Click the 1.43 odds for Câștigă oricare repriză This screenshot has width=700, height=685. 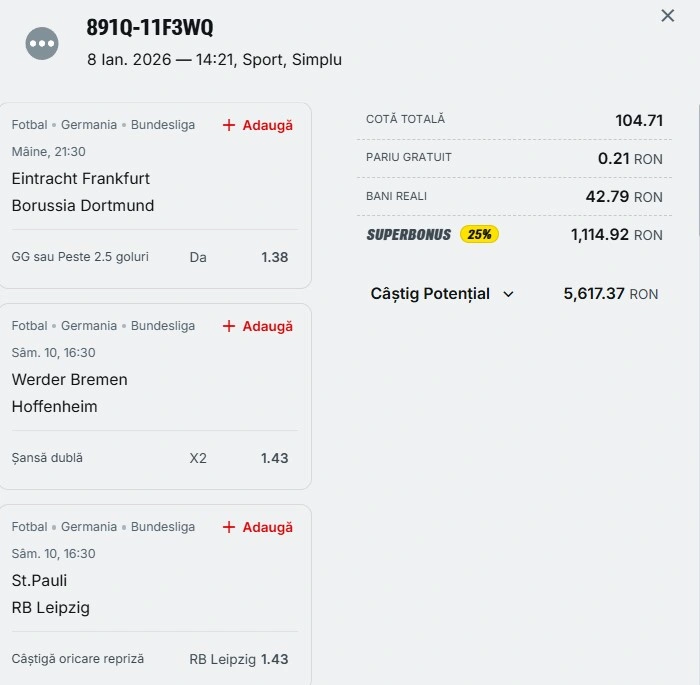coord(274,659)
